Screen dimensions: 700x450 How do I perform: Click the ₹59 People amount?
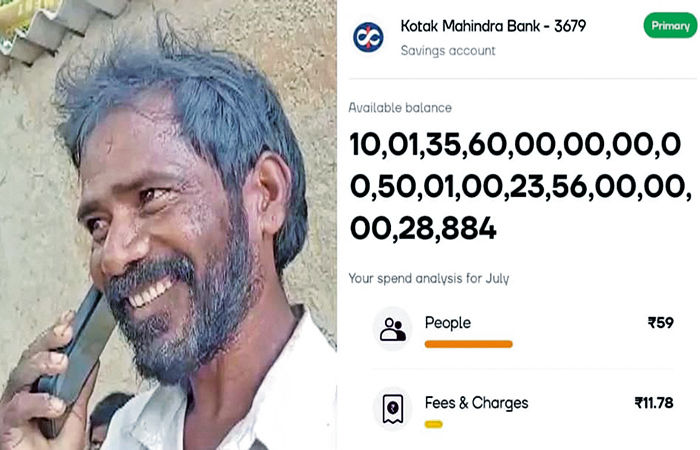coord(661,322)
